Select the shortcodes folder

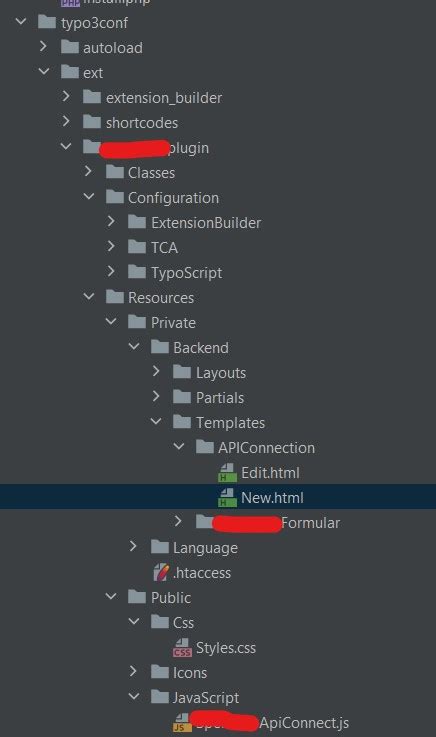pyautogui.click(x=131, y=123)
